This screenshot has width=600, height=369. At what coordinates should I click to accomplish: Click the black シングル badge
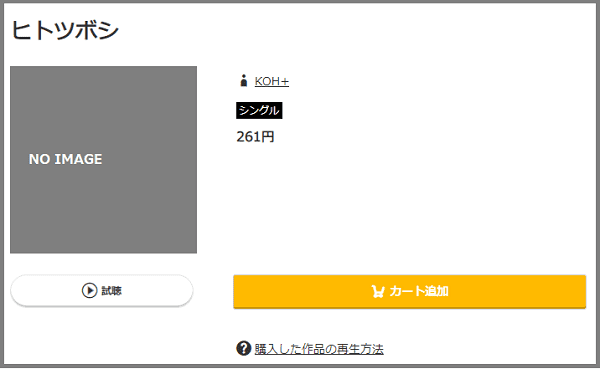pyautogui.click(x=259, y=110)
